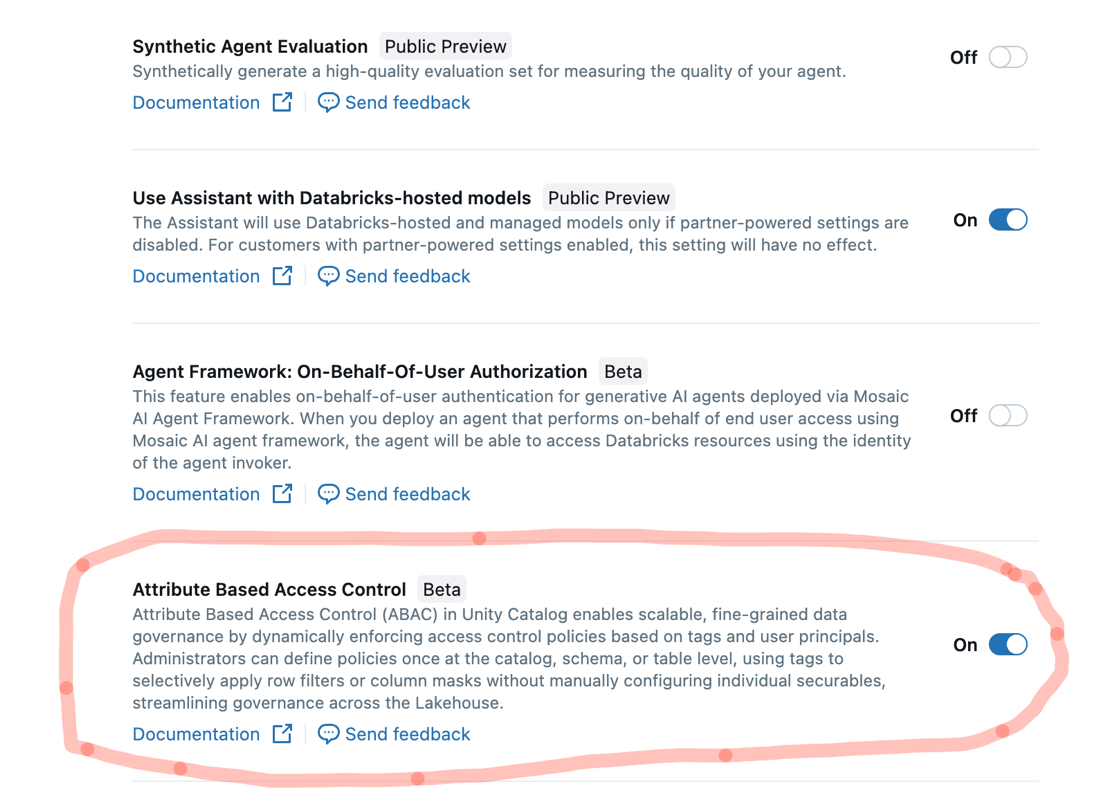Click external-link icon under On-Behalf-Of-User Authorization

coord(282,494)
